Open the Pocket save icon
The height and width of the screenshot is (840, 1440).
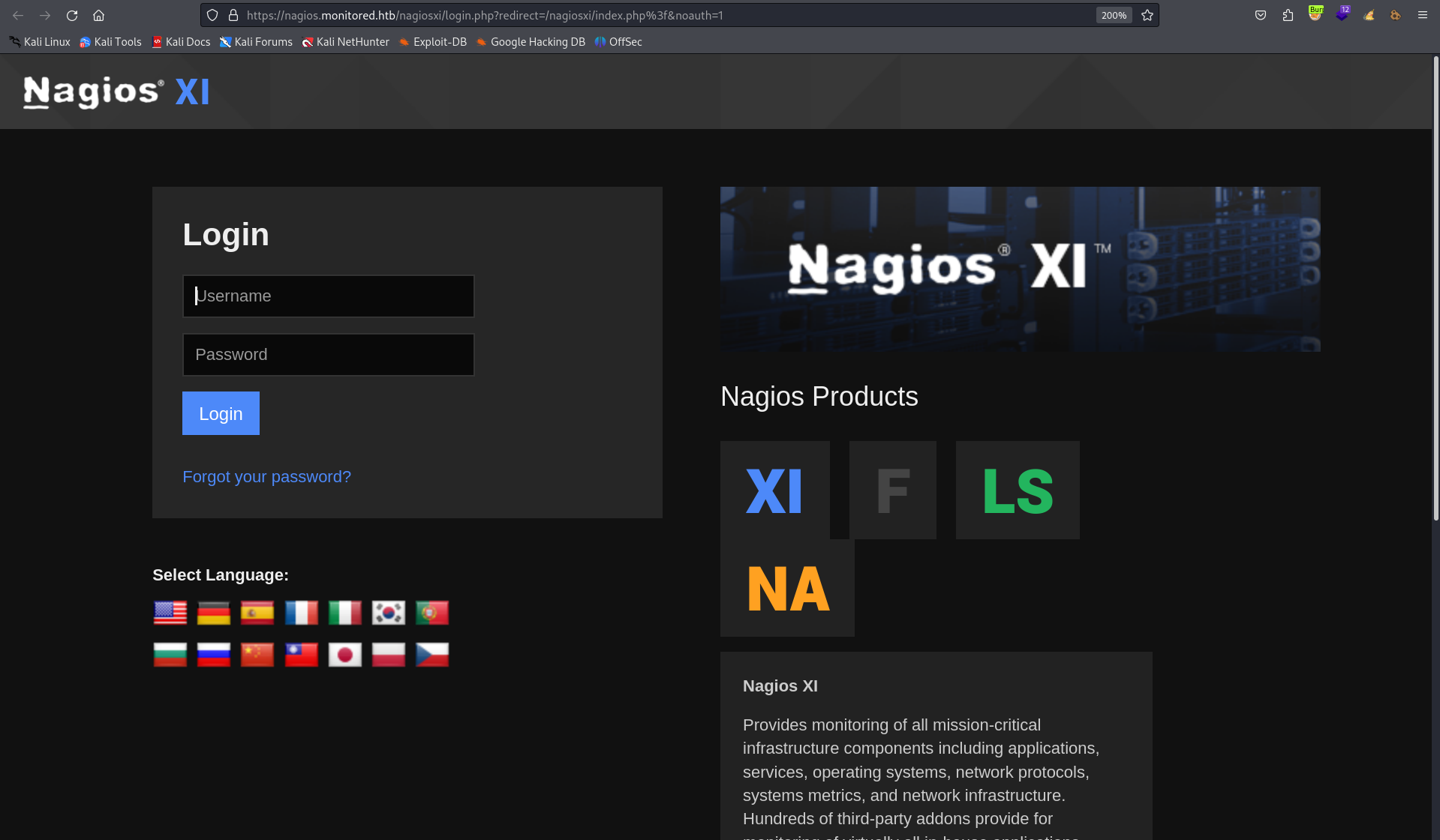coord(1261,15)
